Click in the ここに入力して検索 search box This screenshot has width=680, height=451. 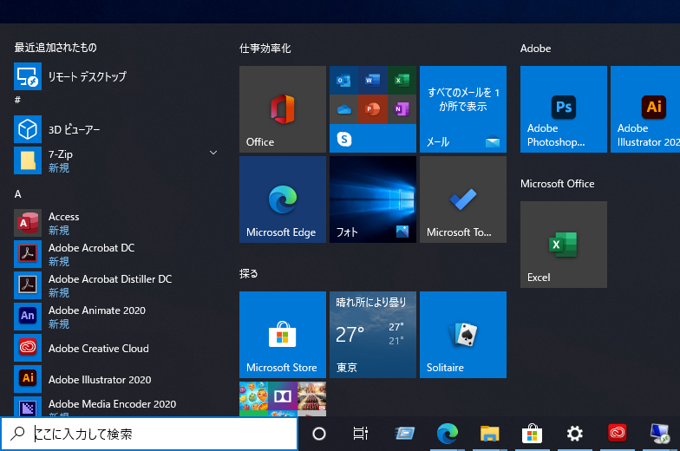[149, 434]
